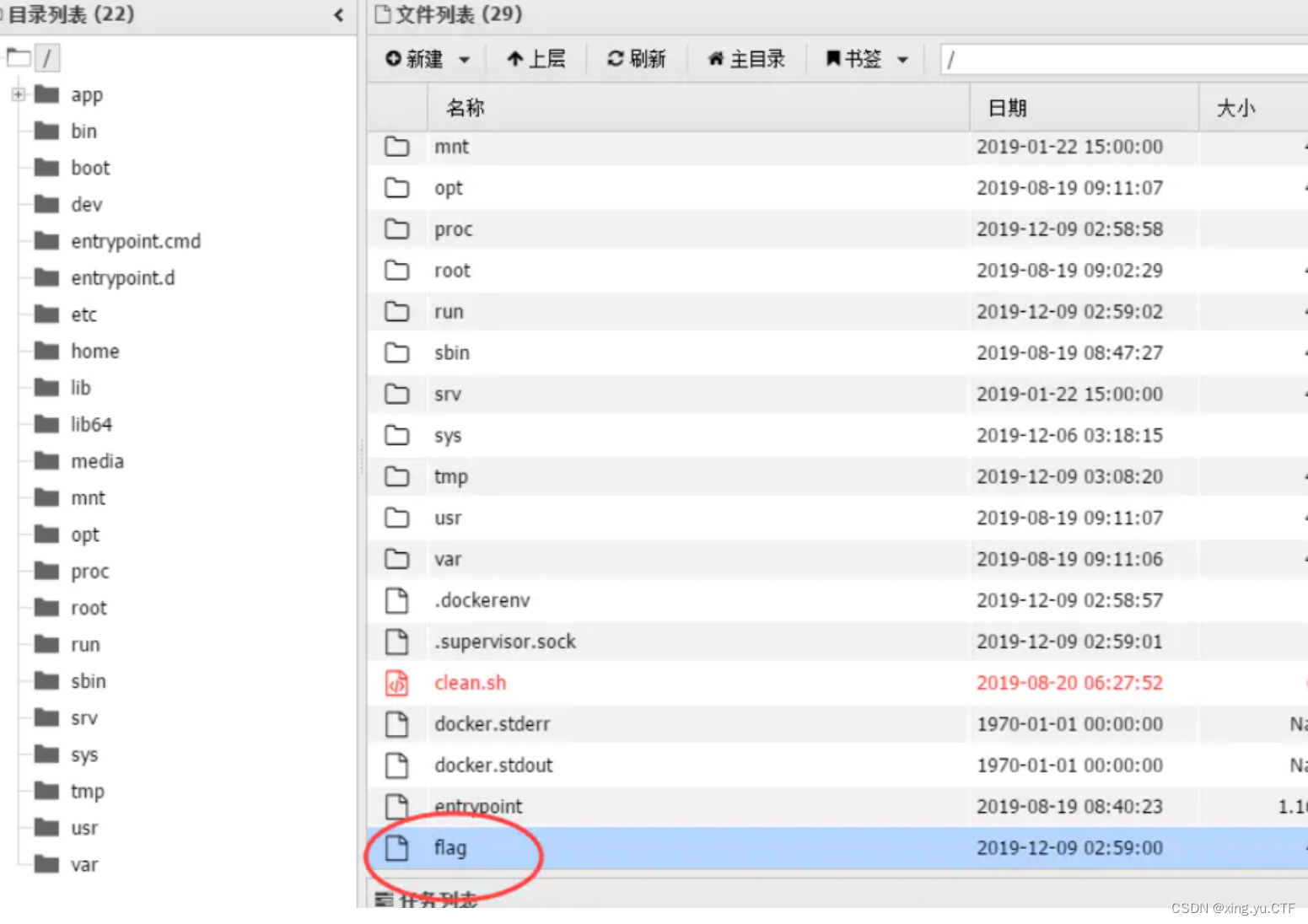Click 刷新 to refresh the file list

click(x=637, y=59)
